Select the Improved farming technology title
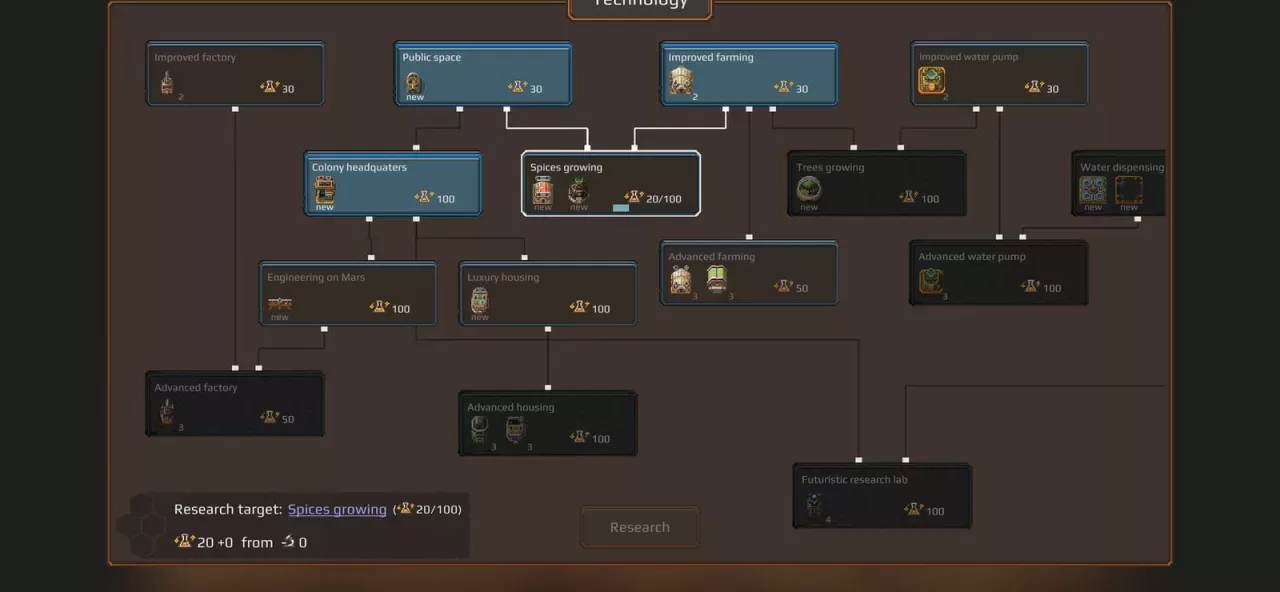Image resolution: width=1280 pixels, height=592 pixels. [x=711, y=58]
